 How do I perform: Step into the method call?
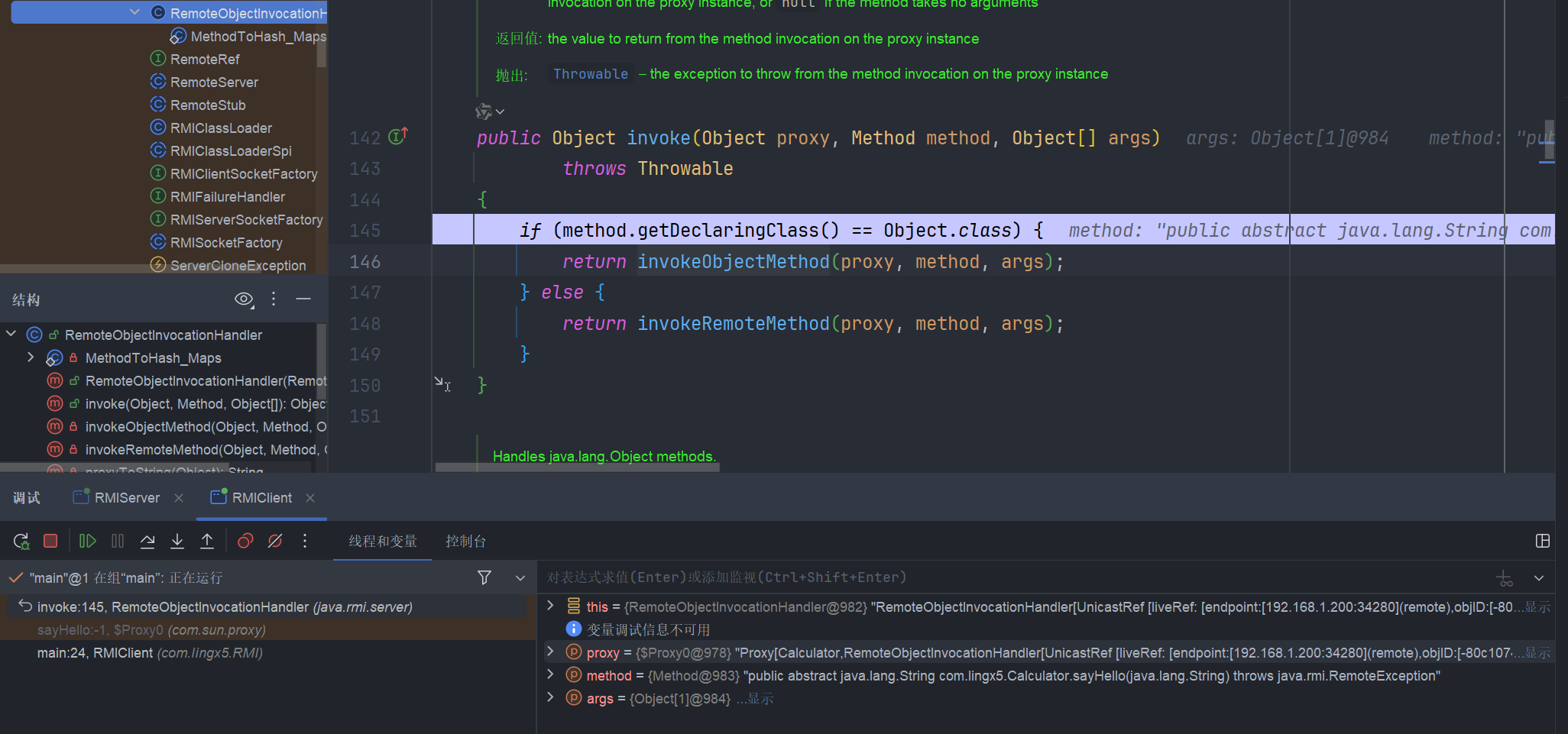(177, 542)
